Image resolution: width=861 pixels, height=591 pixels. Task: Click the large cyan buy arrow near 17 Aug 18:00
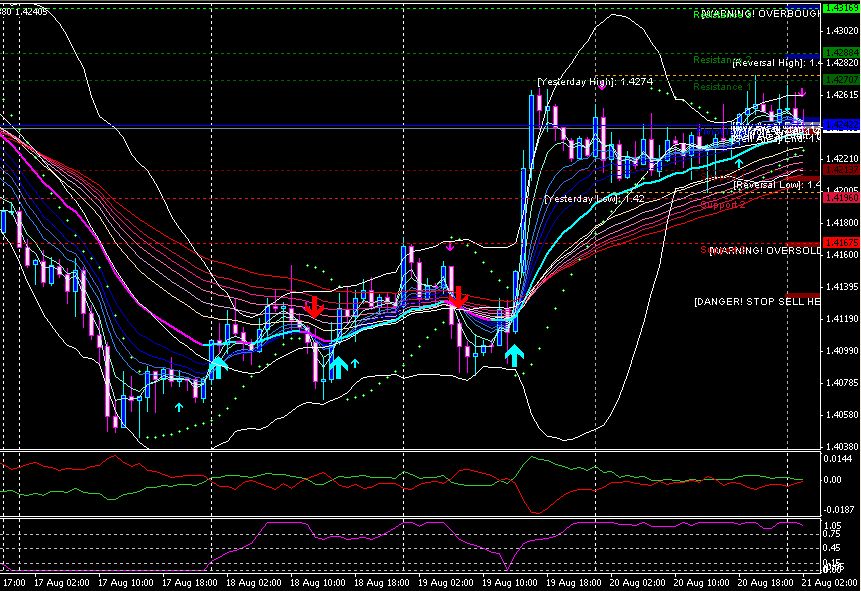(x=219, y=367)
